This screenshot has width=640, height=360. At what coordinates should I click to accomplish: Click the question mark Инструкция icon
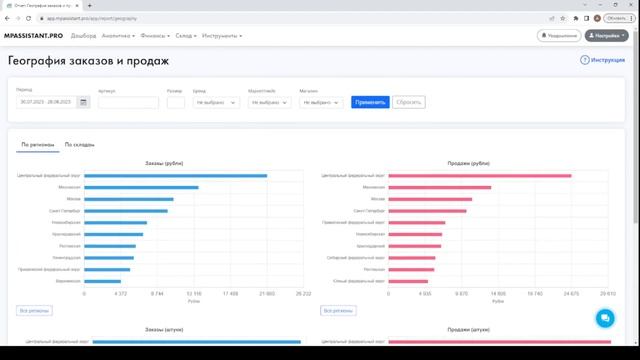584,60
